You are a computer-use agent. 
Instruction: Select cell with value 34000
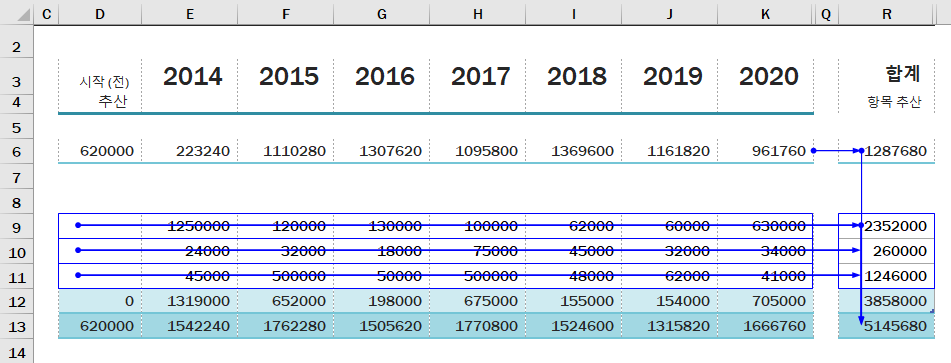tap(765, 251)
